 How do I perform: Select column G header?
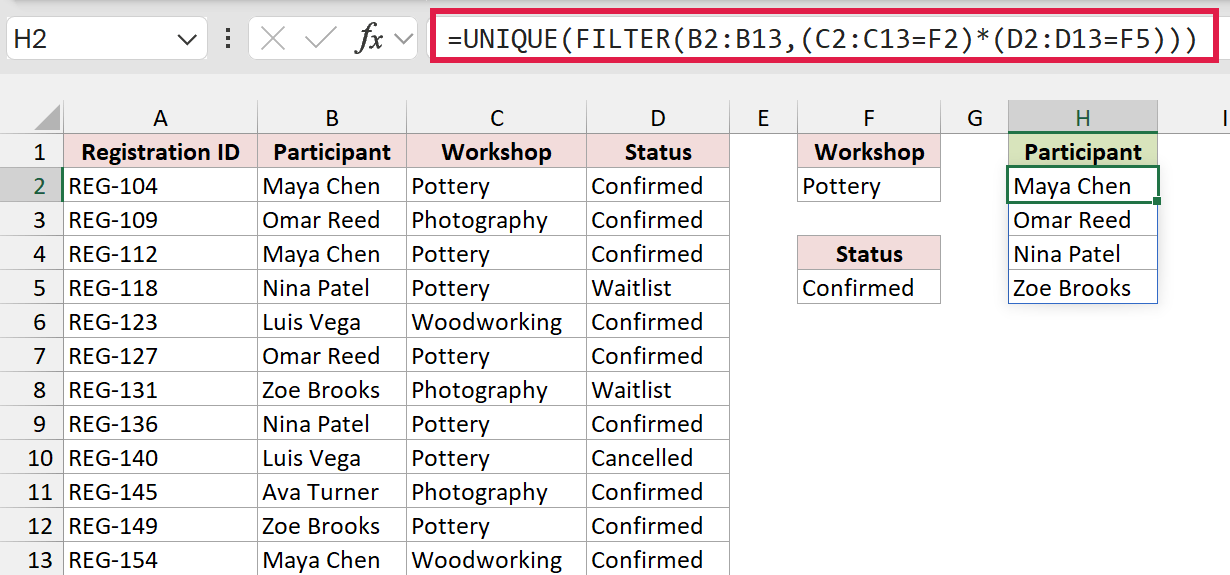pyautogui.click(x=975, y=118)
